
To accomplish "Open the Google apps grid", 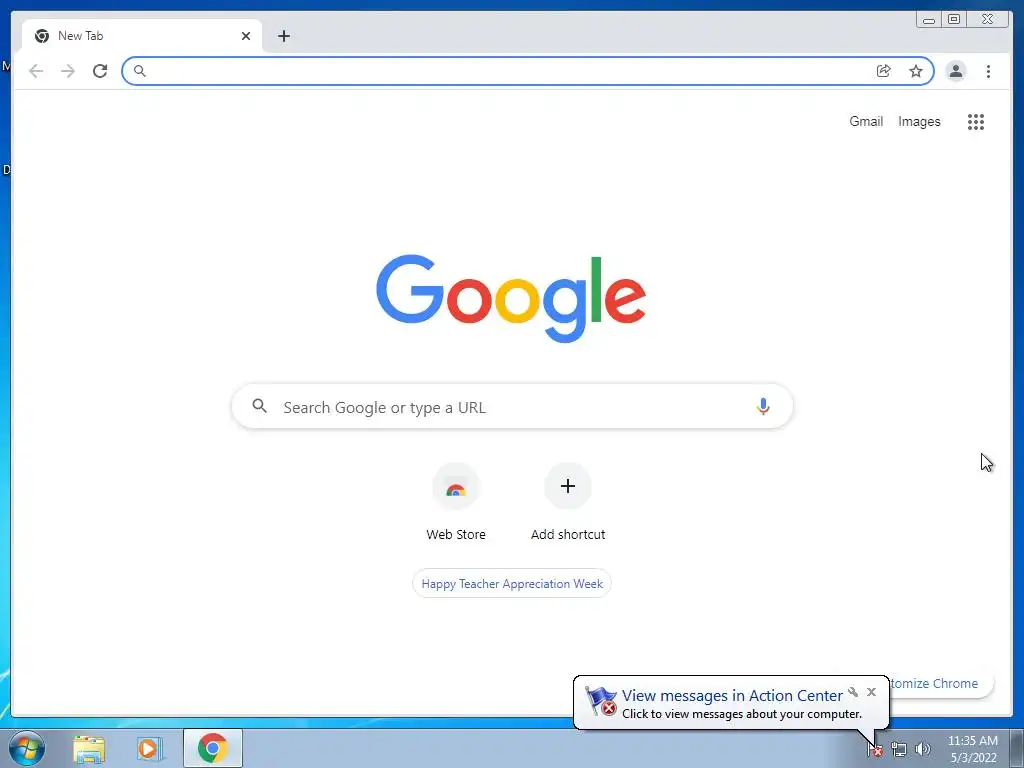I will (976, 121).
